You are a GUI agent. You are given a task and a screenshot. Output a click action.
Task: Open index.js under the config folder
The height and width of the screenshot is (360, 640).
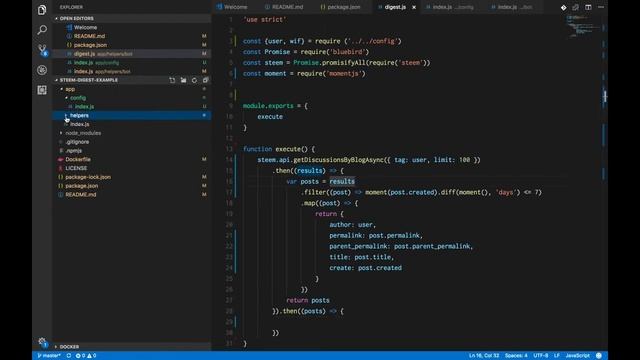click(x=84, y=107)
